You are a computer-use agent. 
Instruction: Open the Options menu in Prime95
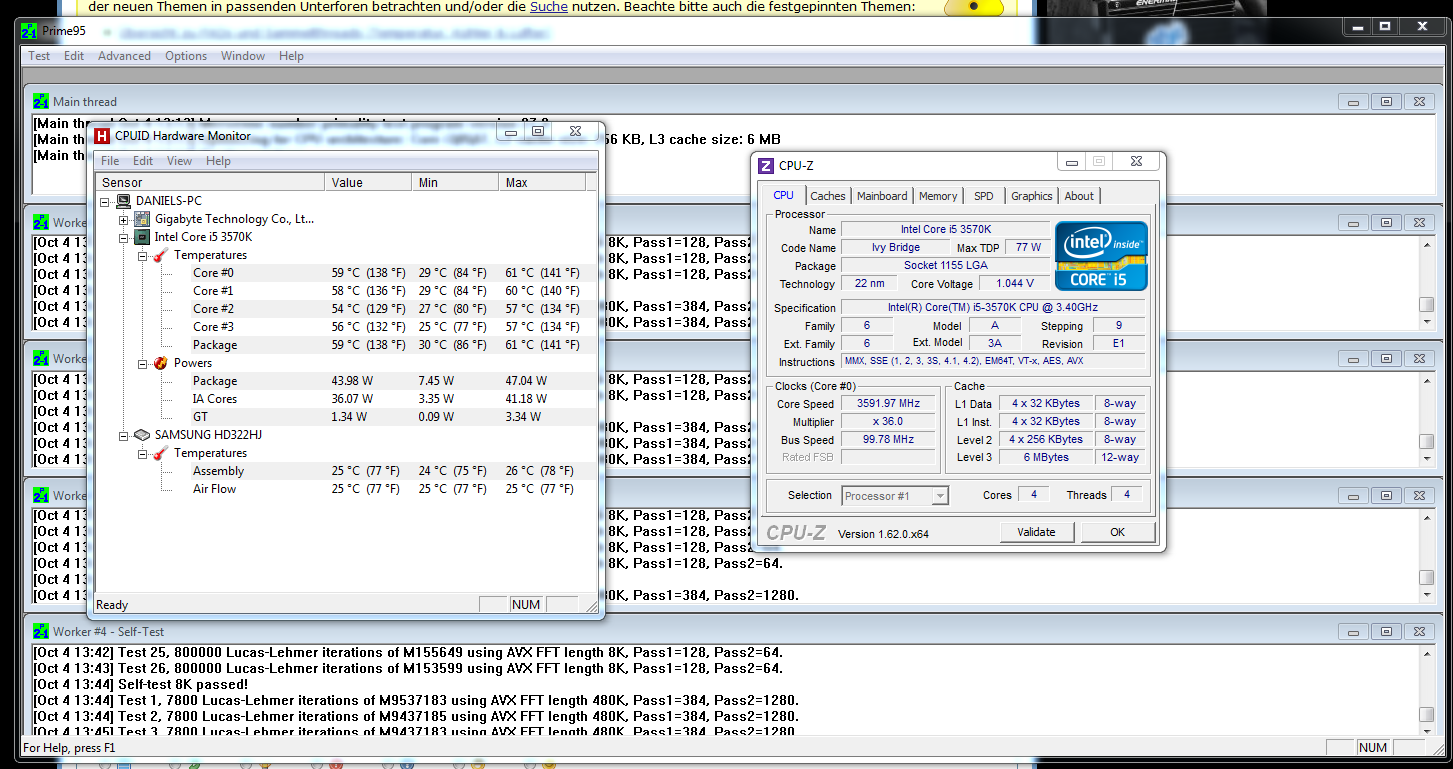[x=186, y=56]
